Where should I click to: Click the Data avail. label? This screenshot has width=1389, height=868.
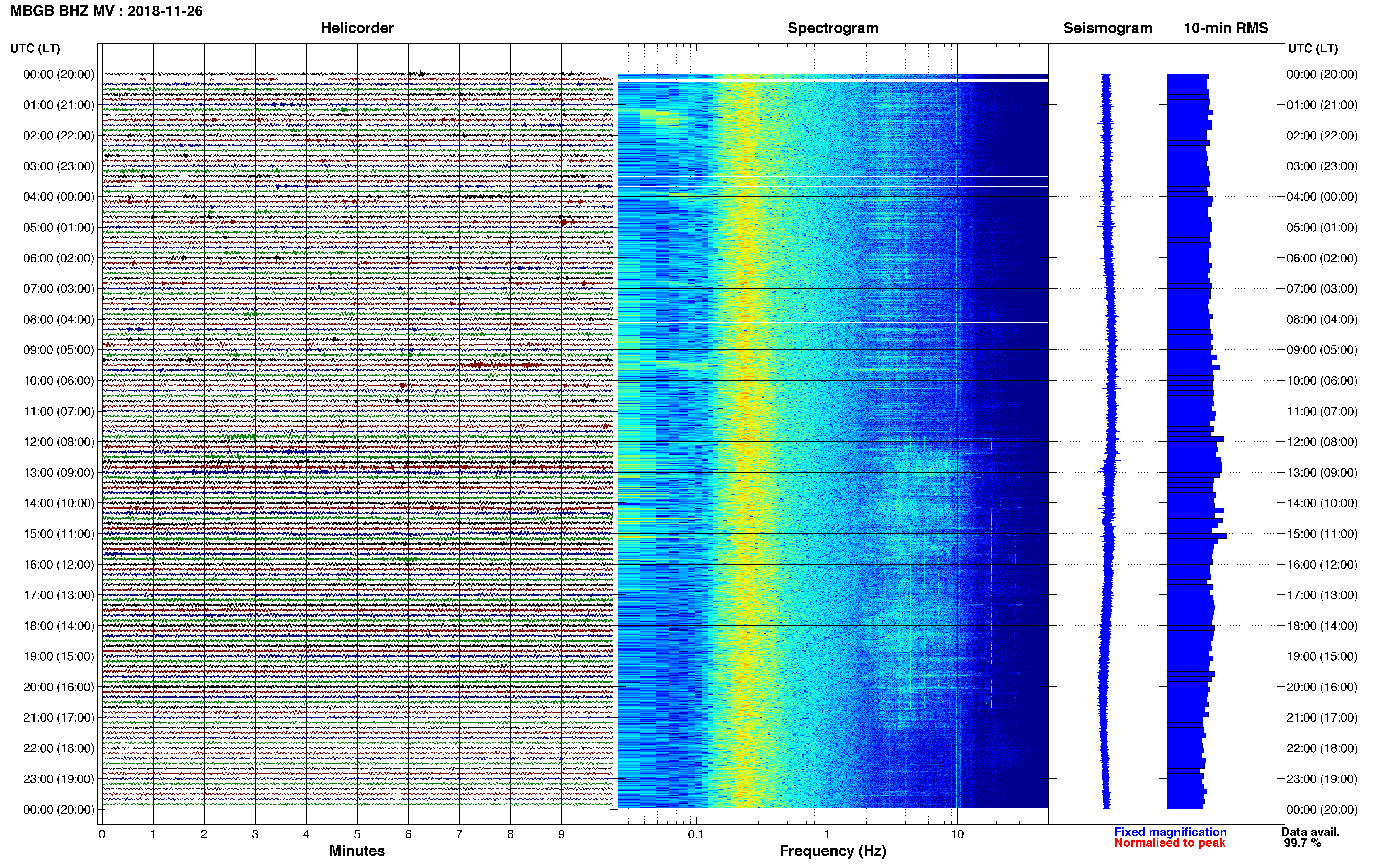tap(1310, 832)
